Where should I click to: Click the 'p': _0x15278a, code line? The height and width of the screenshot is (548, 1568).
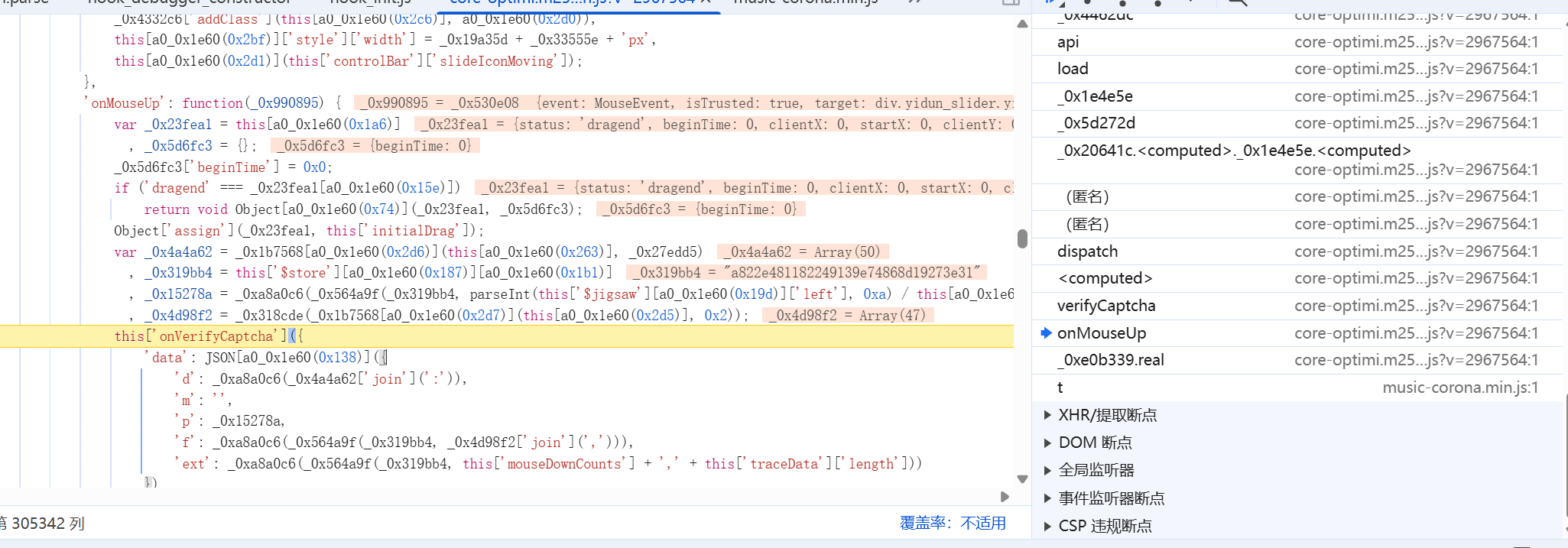[x=229, y=421]
